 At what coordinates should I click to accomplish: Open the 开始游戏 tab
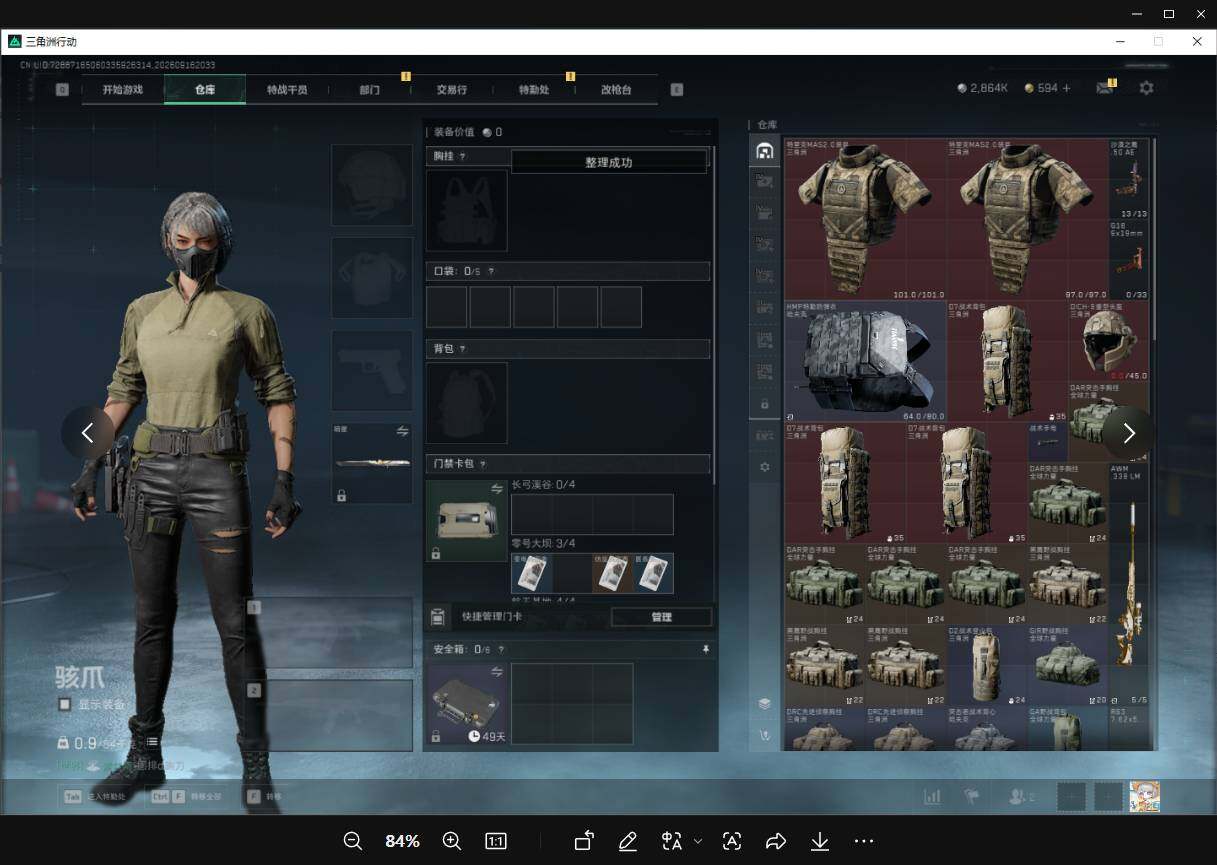click(x=122, y=89)
